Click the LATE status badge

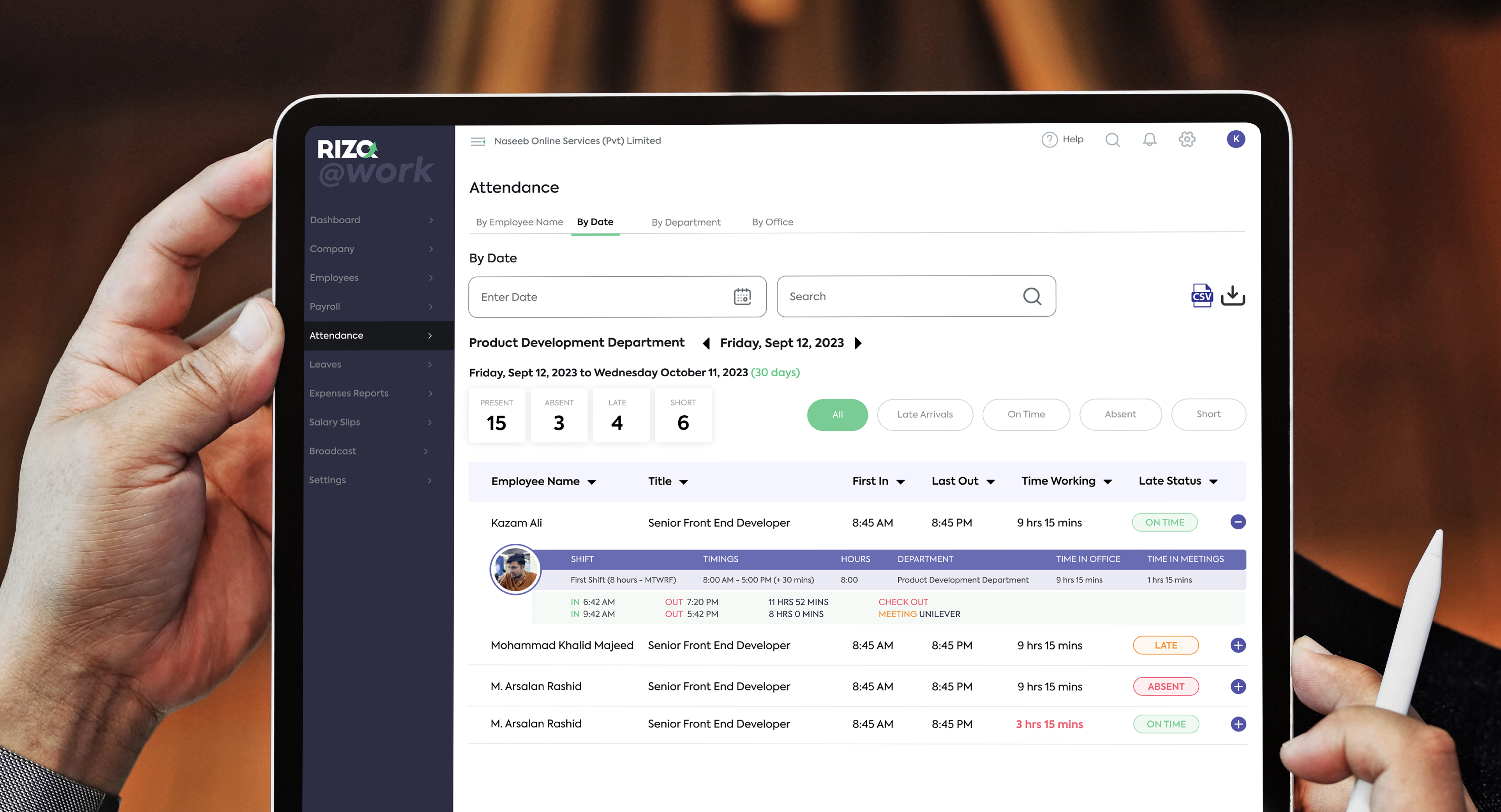point(1165,645)
